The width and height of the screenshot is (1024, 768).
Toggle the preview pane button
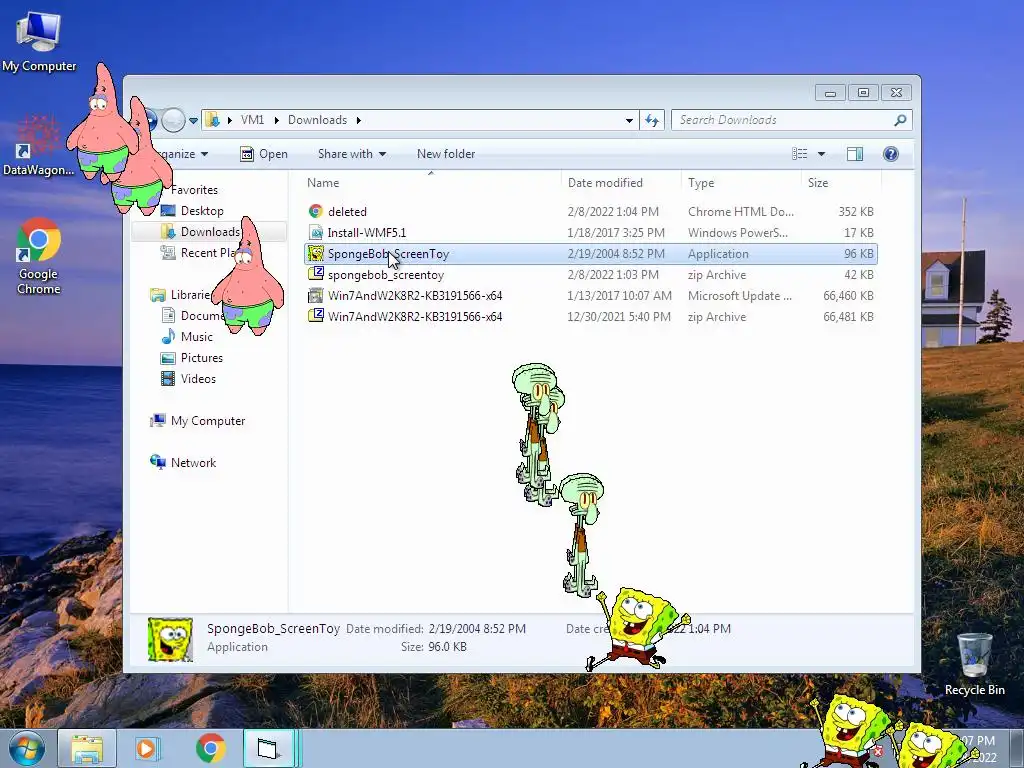(855, 154)
